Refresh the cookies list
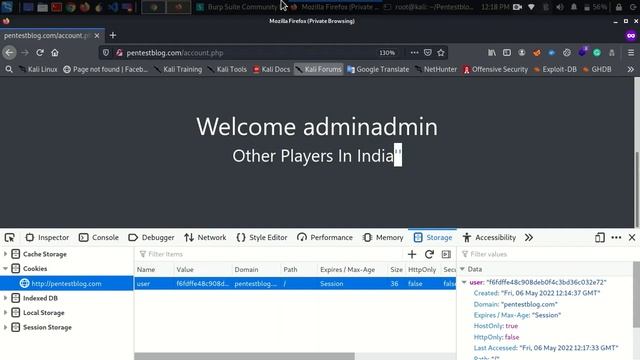The image size is (640, 360). pos(429,254)
